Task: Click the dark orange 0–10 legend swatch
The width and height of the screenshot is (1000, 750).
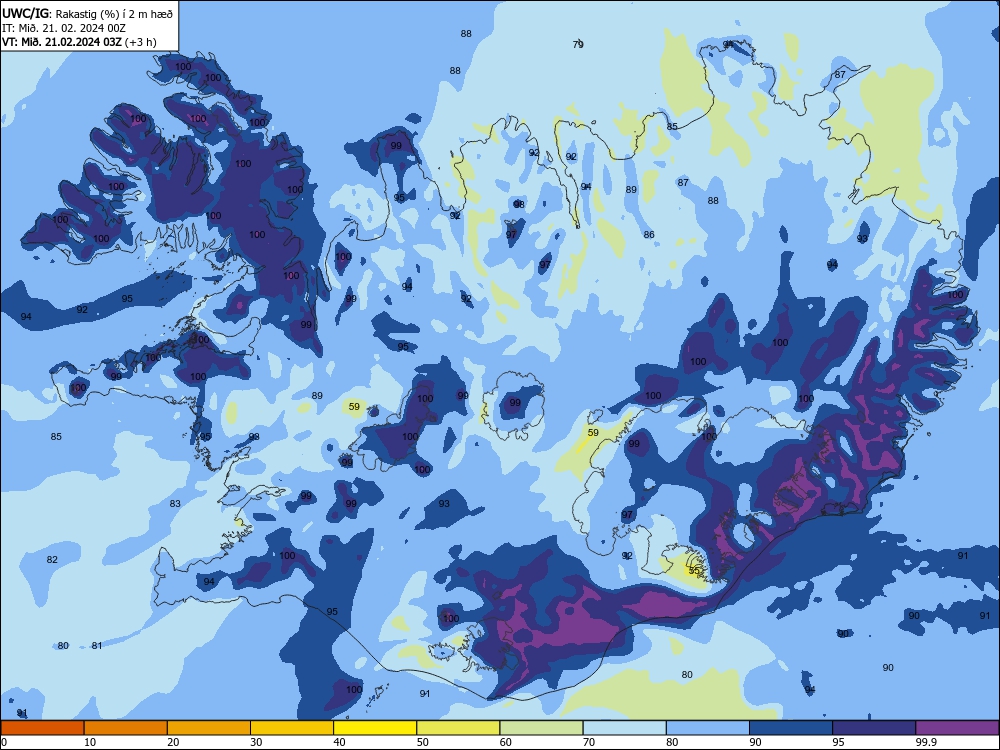Action: [x=42, y=728]
